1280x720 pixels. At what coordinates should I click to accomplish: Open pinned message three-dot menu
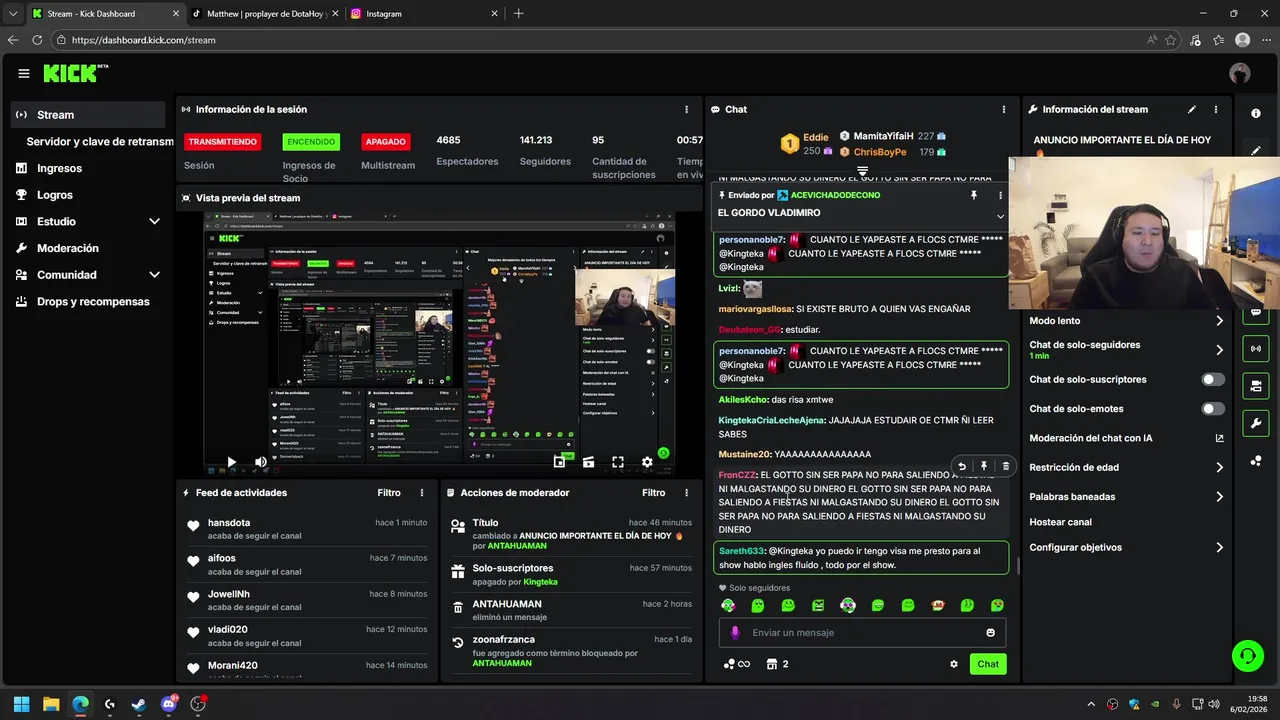1000,195
